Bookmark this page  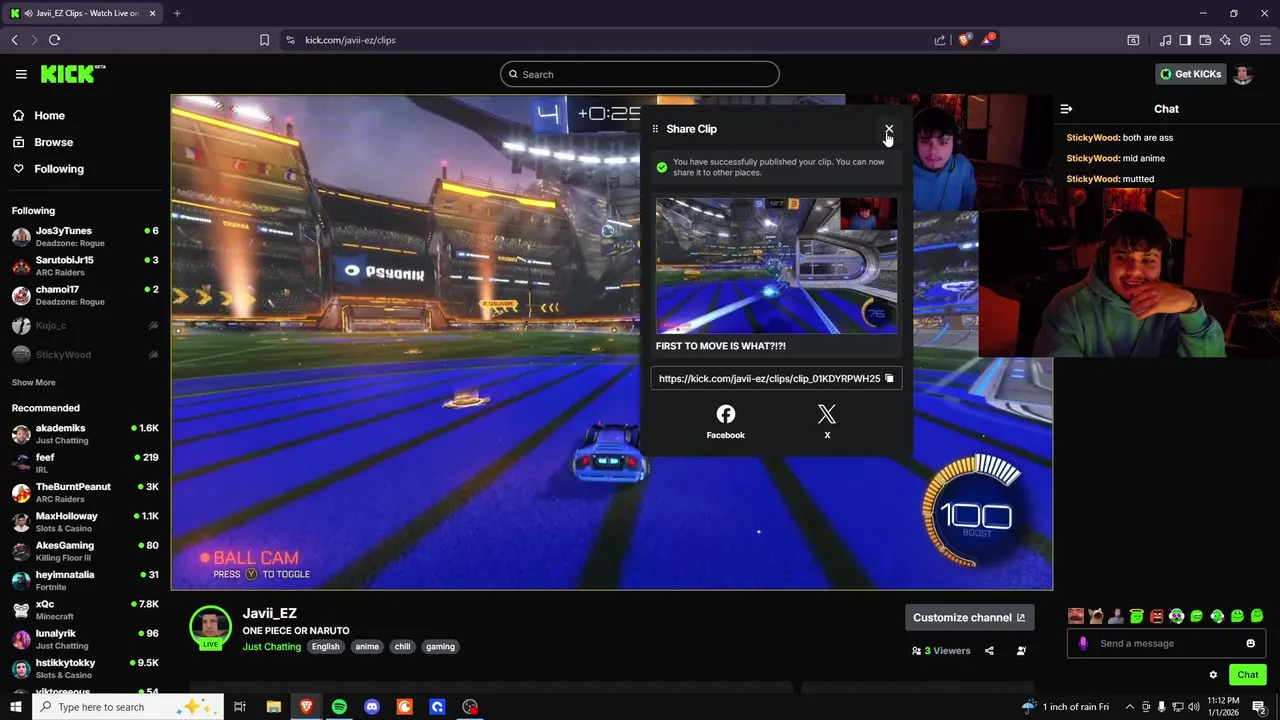264,40
